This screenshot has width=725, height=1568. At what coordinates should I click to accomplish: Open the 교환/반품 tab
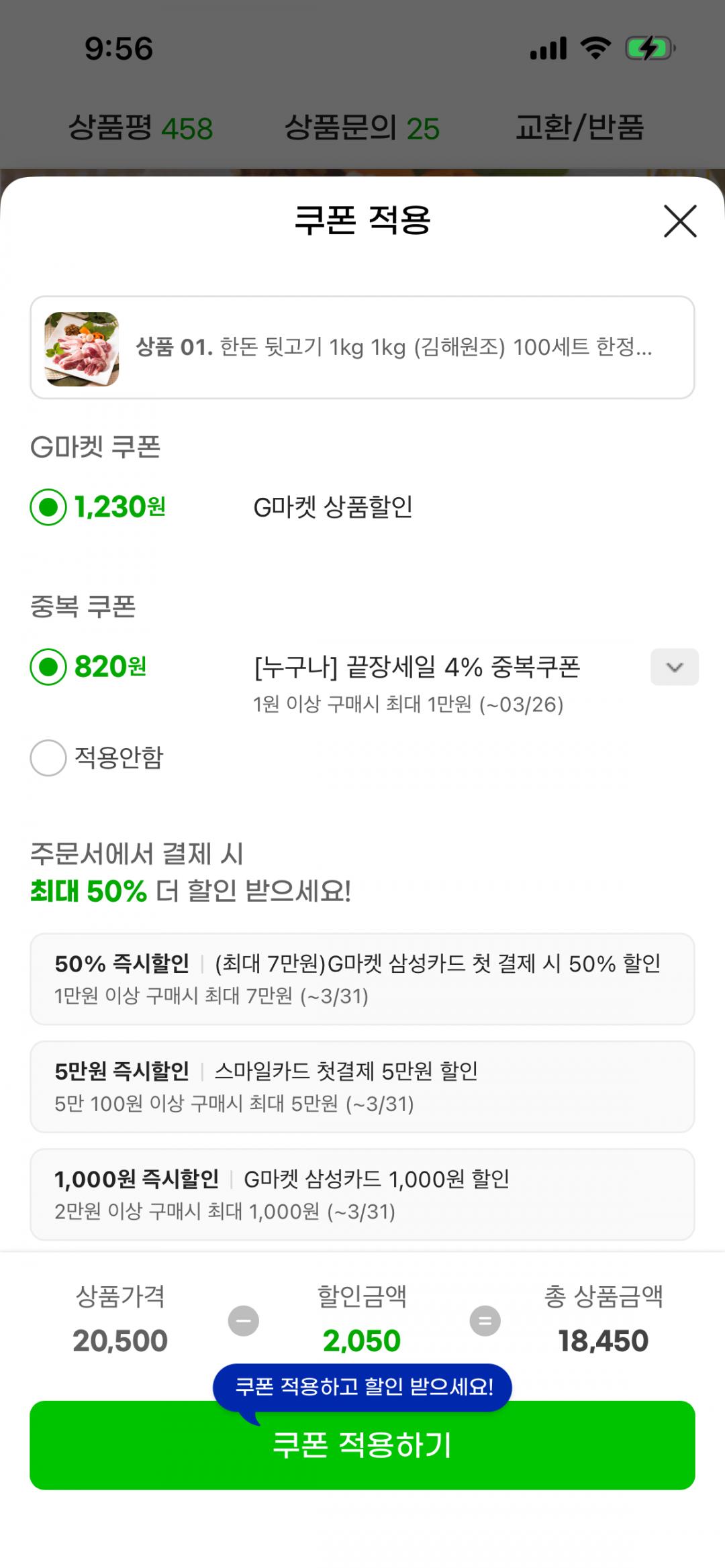579,127
